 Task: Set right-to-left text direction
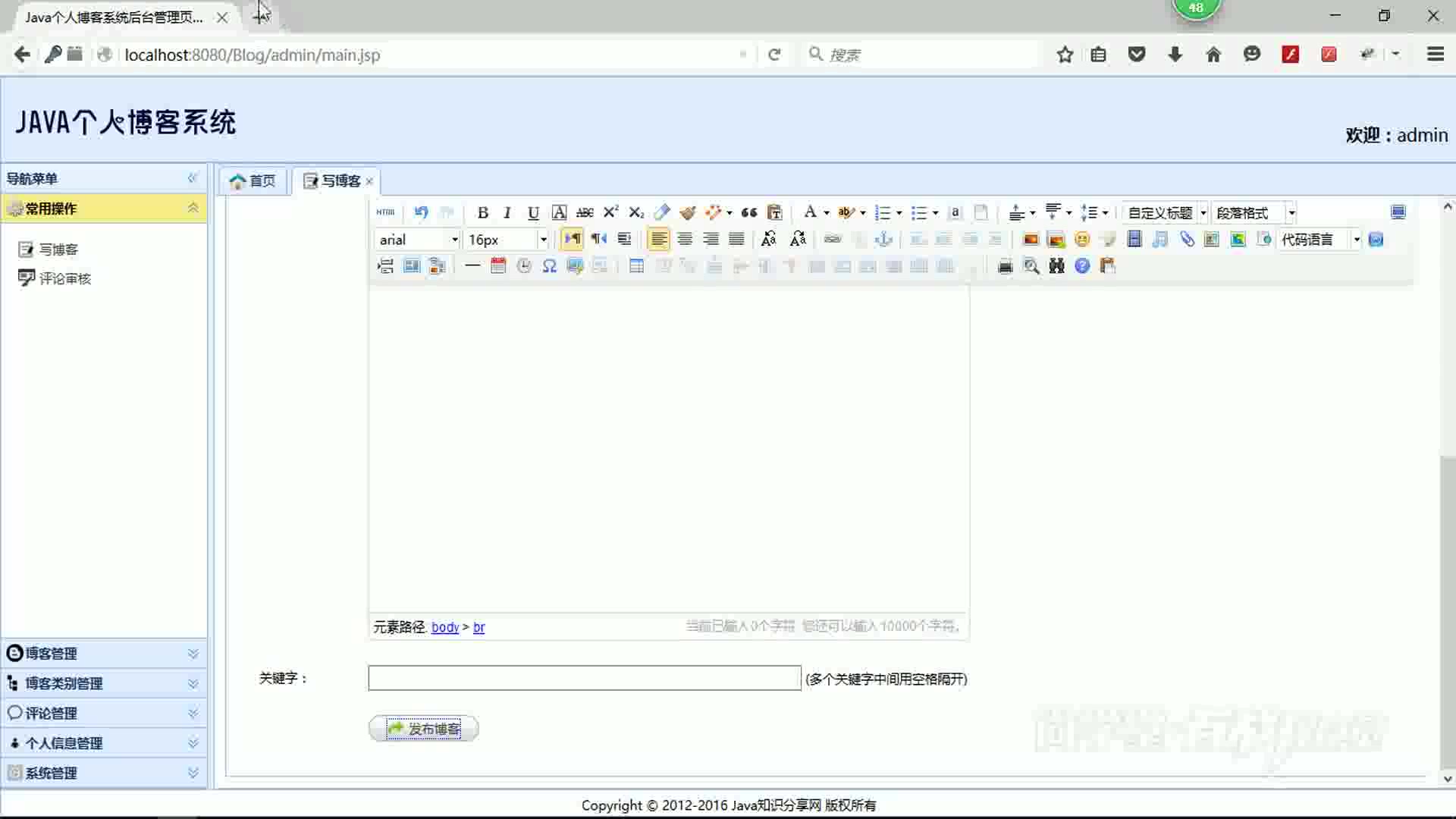(x=598, y=240)
